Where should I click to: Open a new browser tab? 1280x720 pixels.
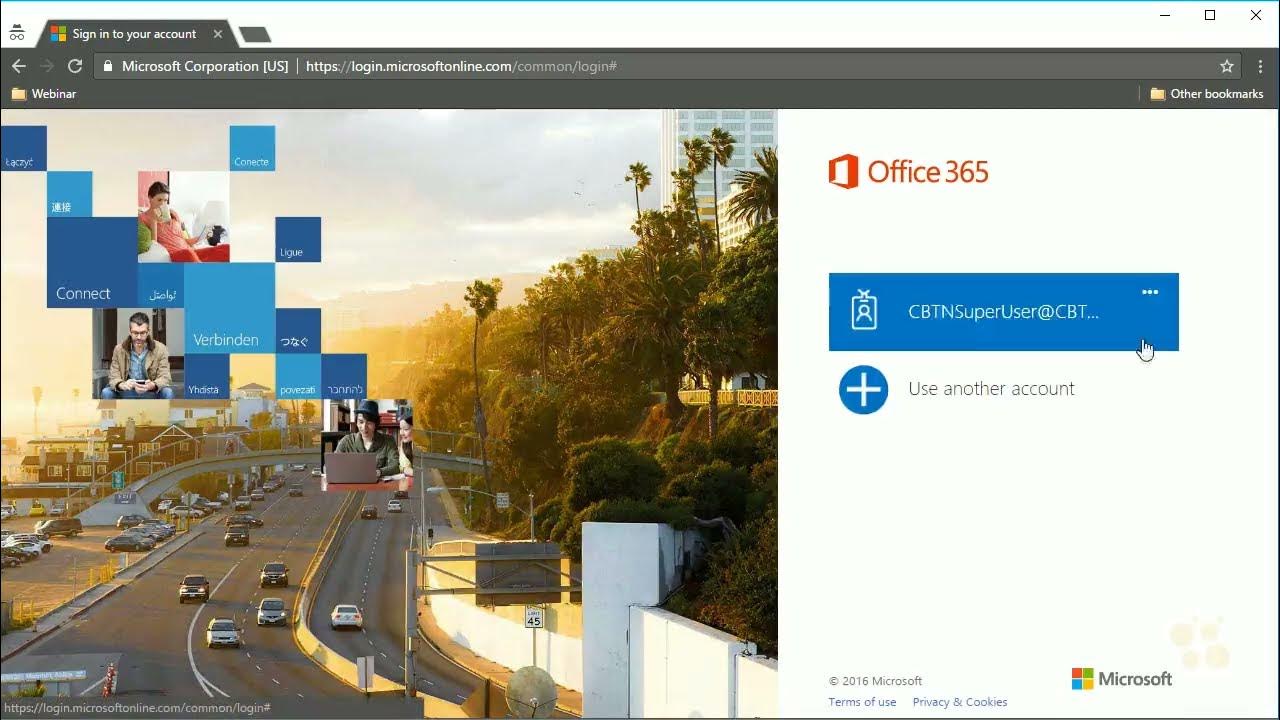(255, 35)
